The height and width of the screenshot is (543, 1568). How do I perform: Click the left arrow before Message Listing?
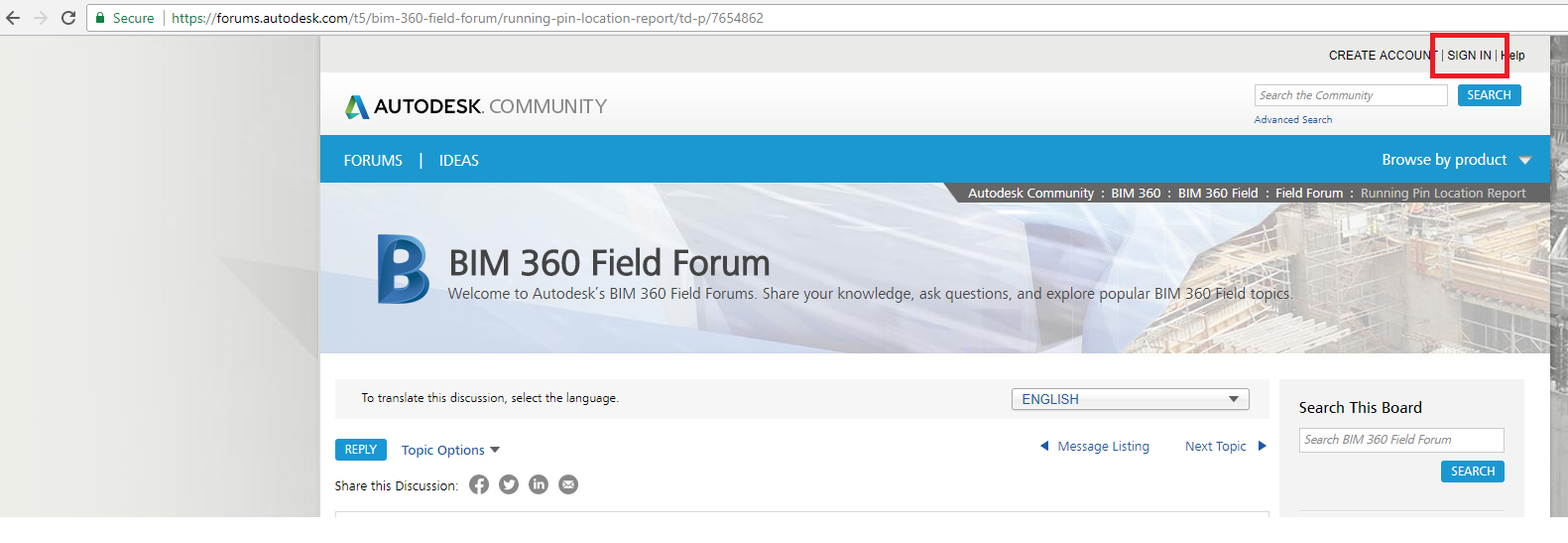pos(1044,446)
